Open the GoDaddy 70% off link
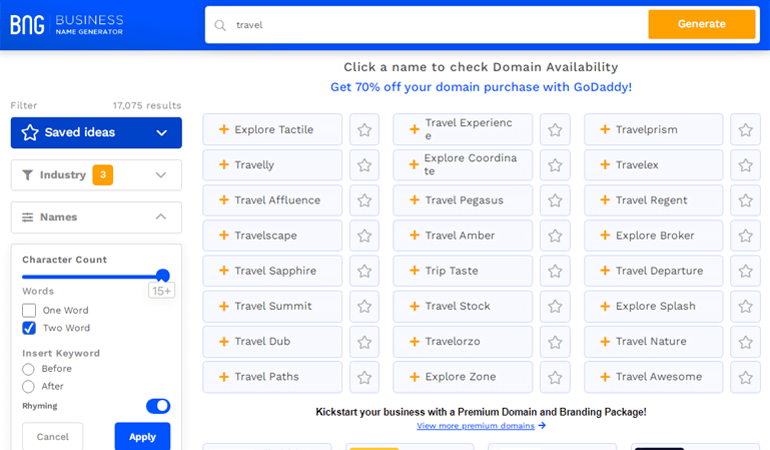Image resolution: width=770 pixels, height=450 pixels. tap(481, 87)
